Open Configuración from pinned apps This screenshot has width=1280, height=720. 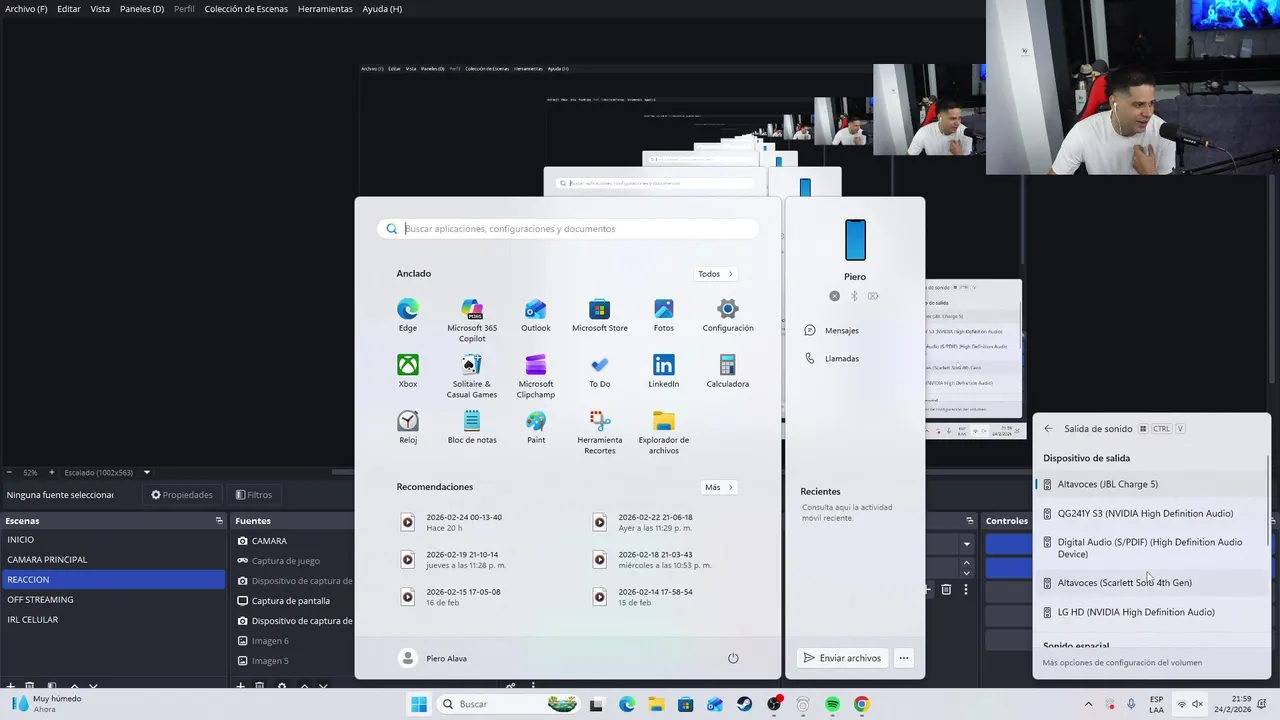point(727,314)
